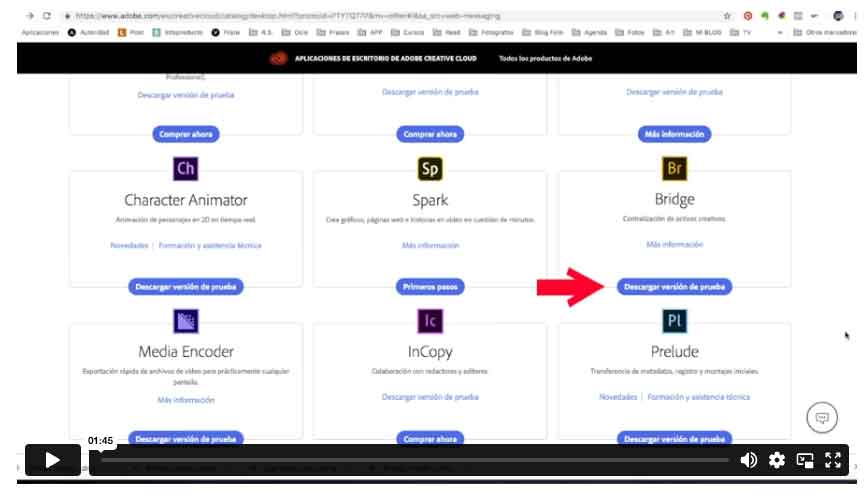Screen dimensions: 865x494
Task: Click InCopy Descargar versión de prueba link
Action: pos(430,397)
